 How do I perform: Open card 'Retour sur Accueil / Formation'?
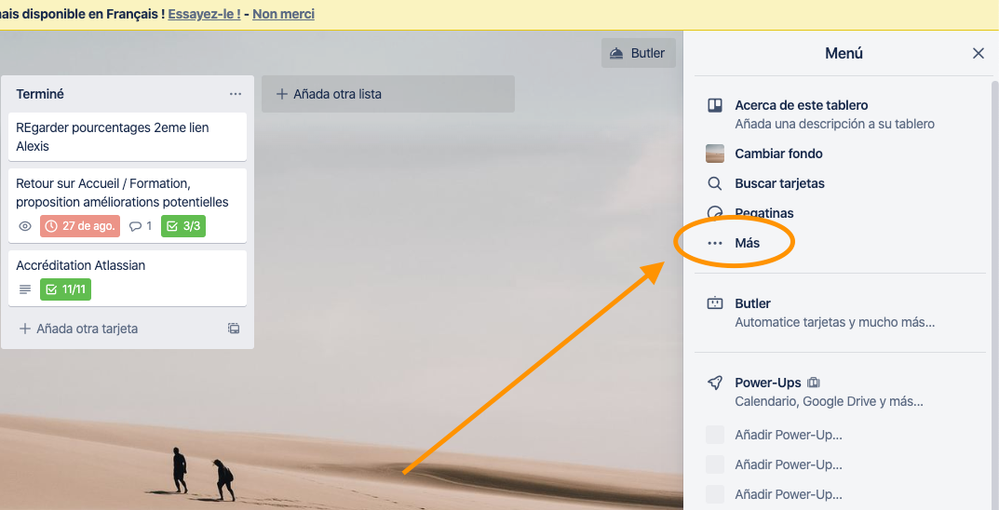coord(127,205)
